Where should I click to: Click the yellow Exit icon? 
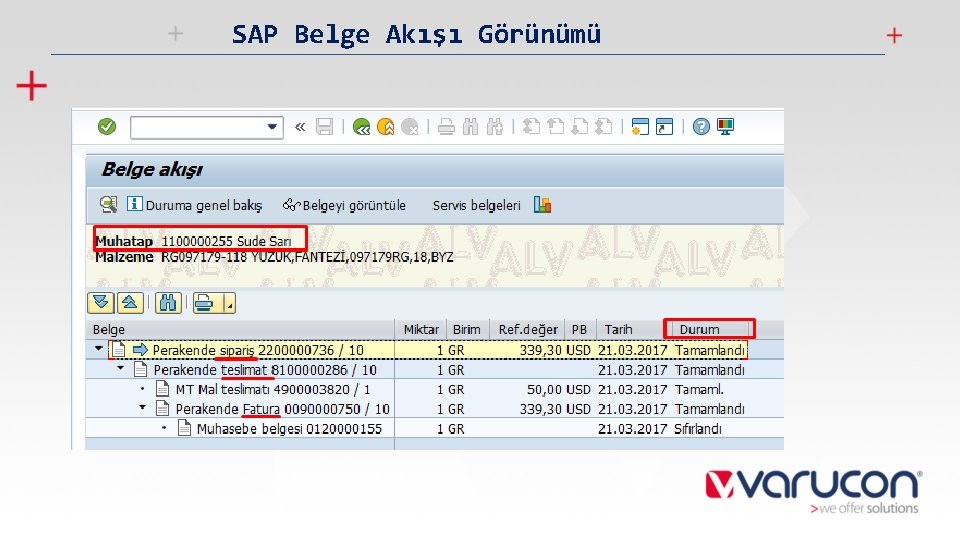[386, 127]
